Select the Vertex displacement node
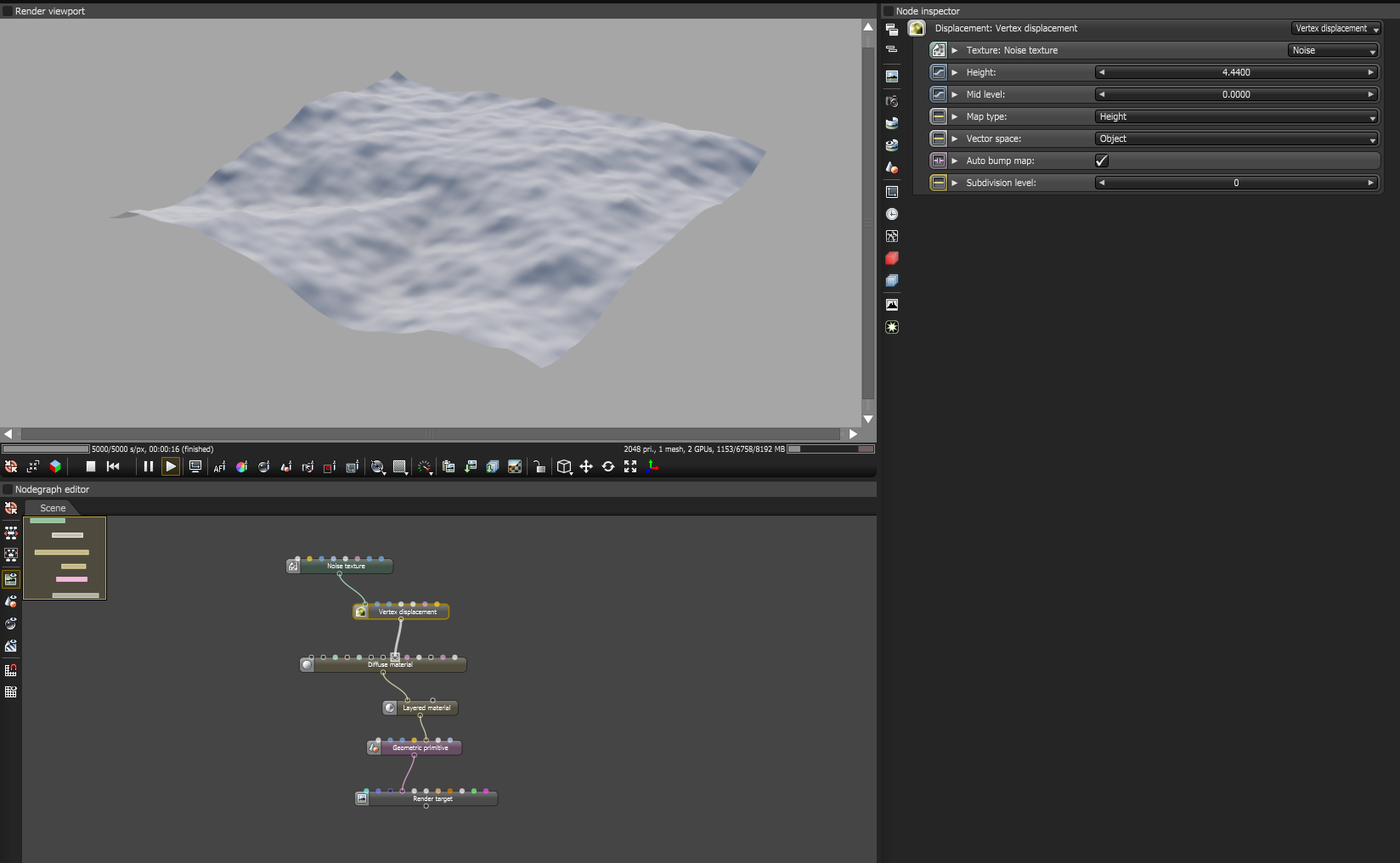The image size is (1400, 863). point(401,612)
